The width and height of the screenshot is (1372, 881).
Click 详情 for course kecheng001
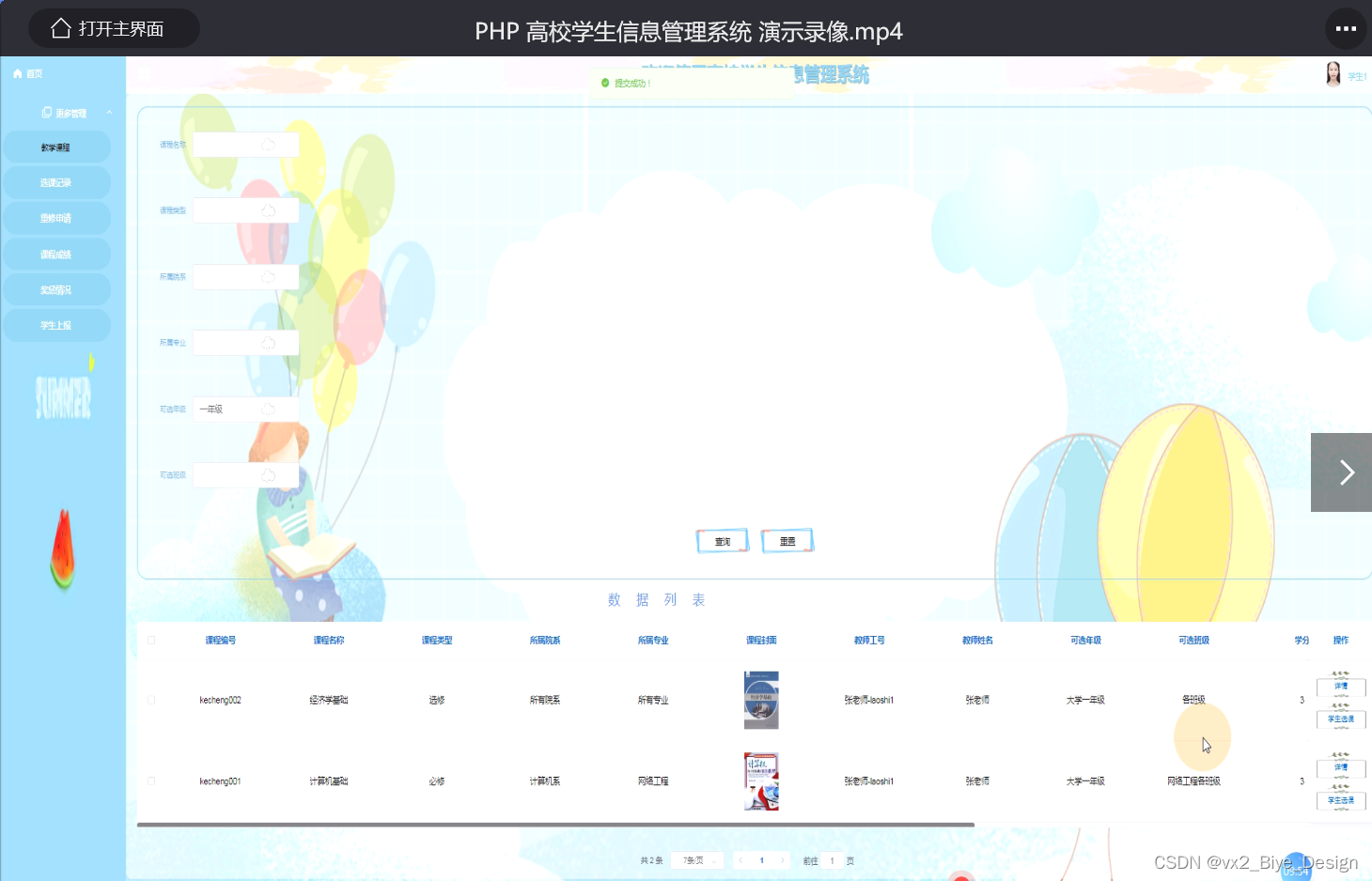pyautogui.click(x=1341, y=768)
